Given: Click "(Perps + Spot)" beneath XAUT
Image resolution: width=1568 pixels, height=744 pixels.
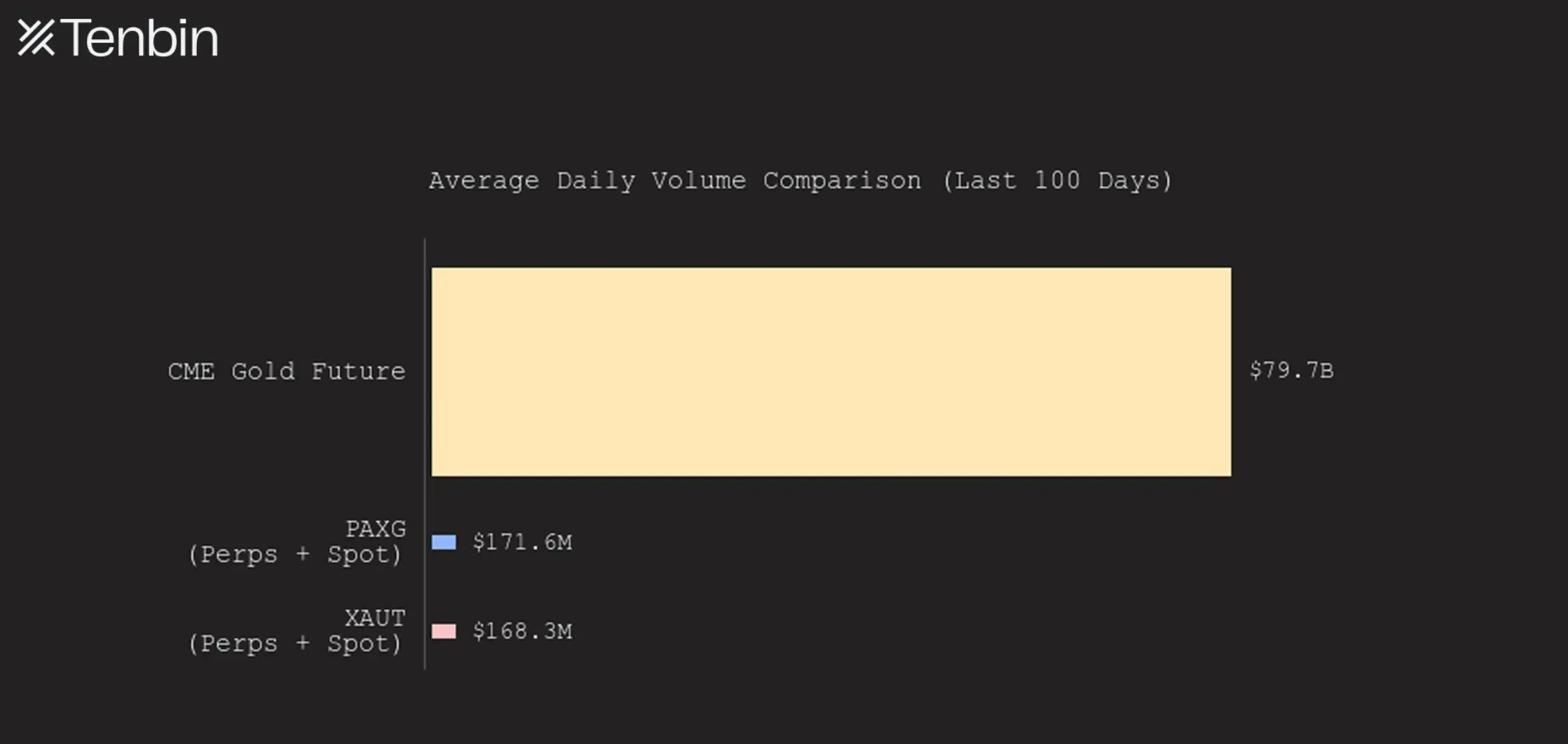Looking at the screenshot, I should click(295, 644).
